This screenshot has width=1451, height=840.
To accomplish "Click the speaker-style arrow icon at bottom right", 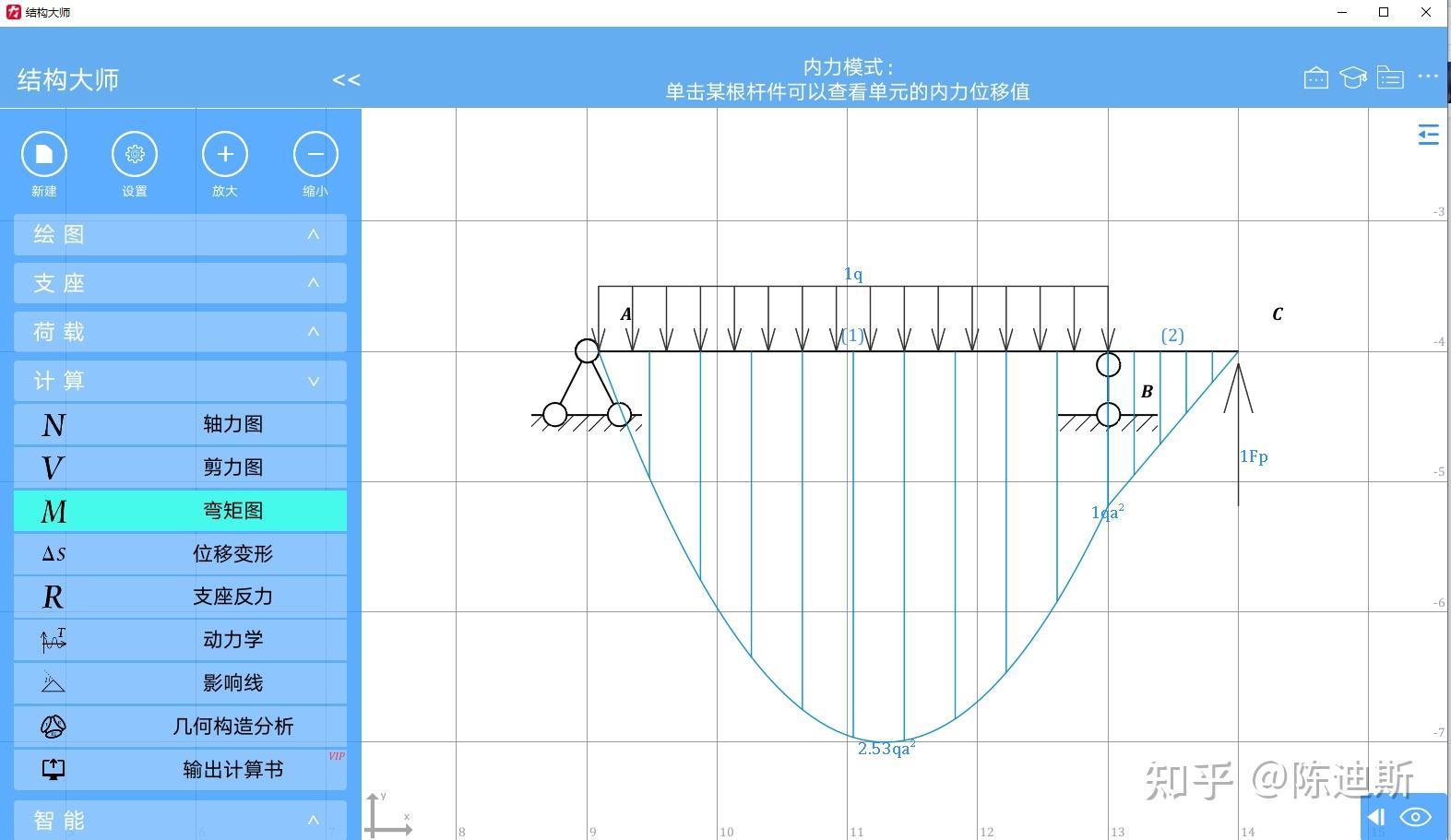I will click(1377, 817).
